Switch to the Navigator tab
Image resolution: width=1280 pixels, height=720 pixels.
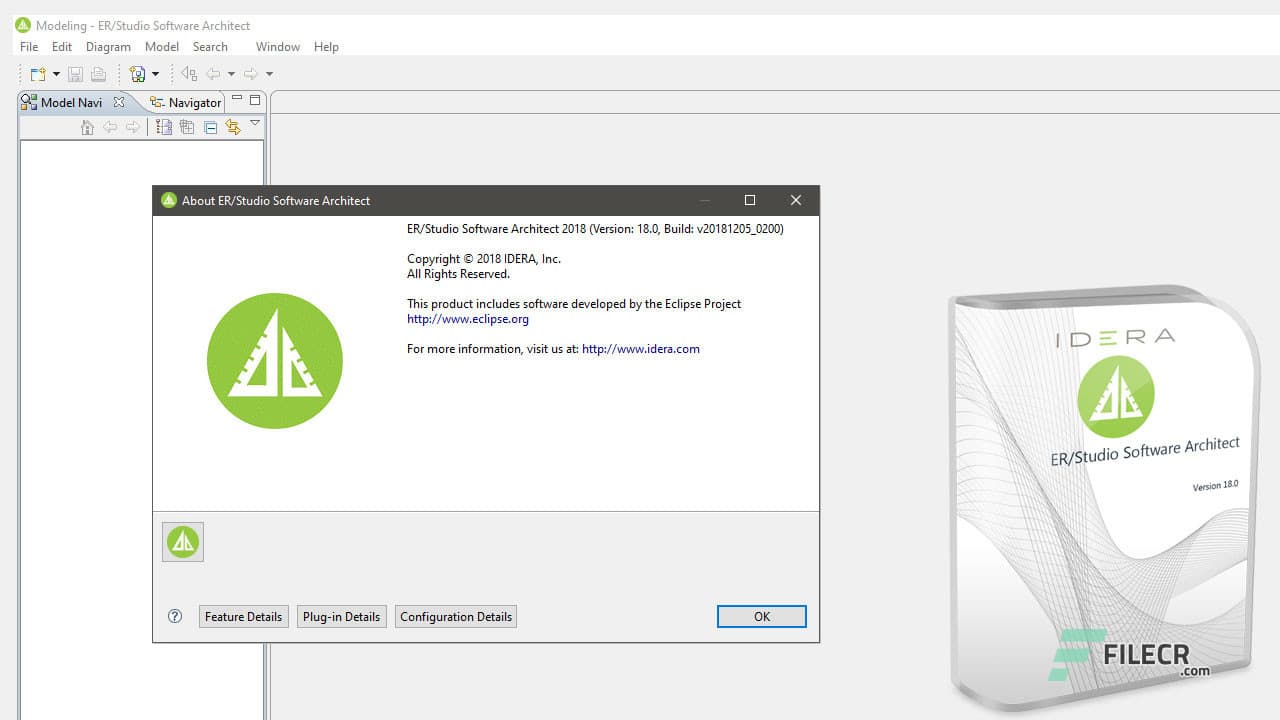coord(192,102)
